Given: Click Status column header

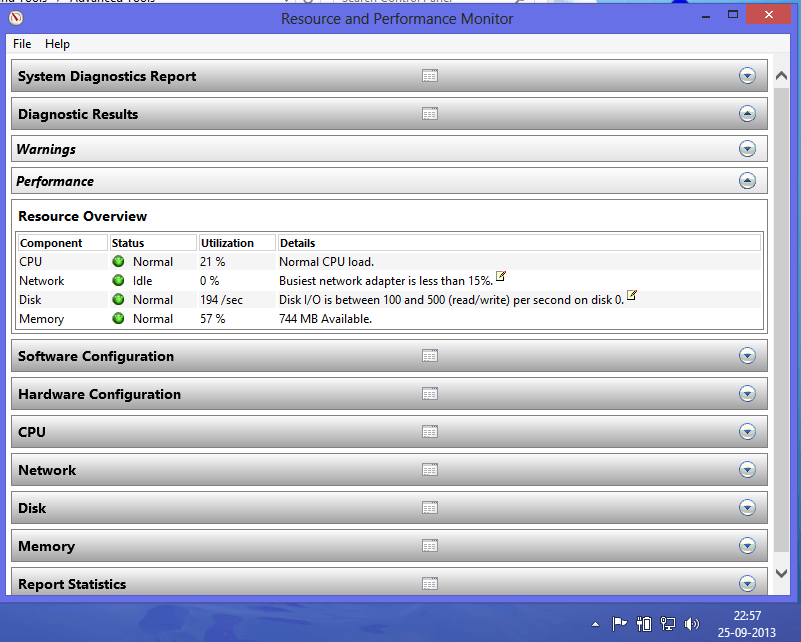Looking at the screenshot, I should 153,243.
